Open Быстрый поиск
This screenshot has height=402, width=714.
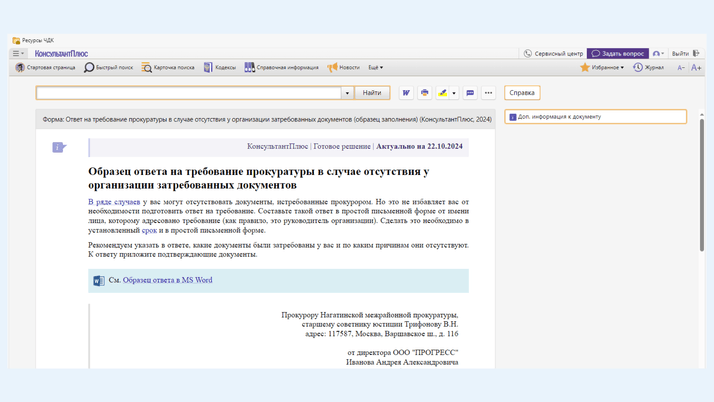pyautogui.click(x=109, y=67)
